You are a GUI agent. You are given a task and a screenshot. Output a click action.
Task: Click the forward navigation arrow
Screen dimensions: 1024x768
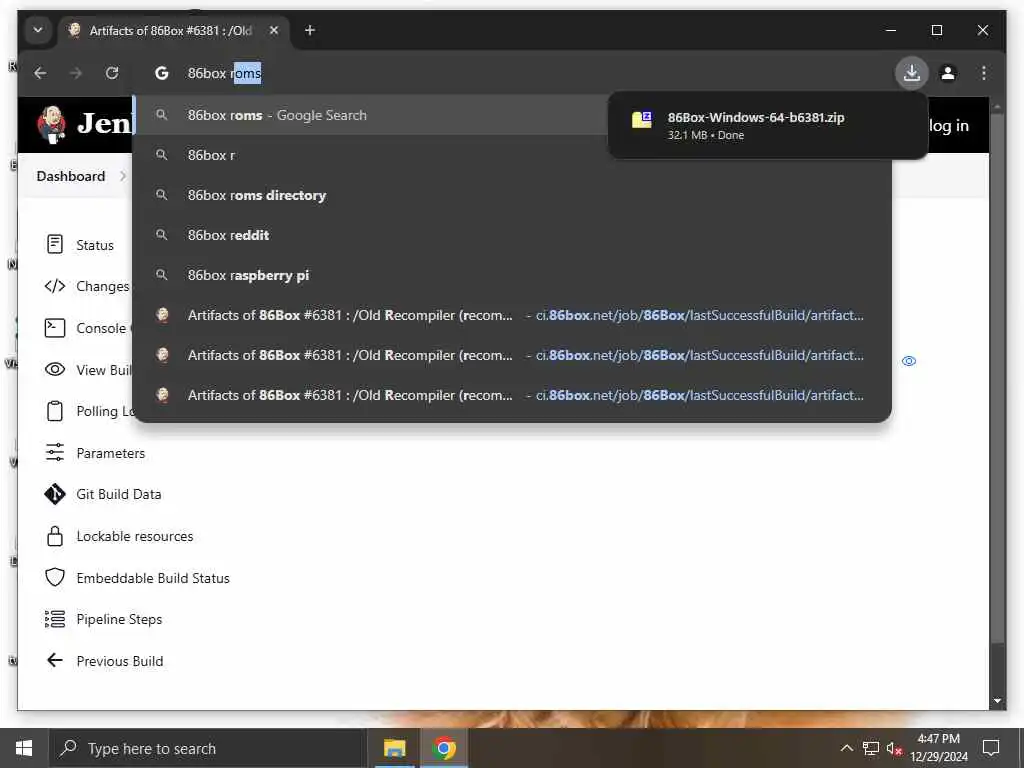click(76, 73)
